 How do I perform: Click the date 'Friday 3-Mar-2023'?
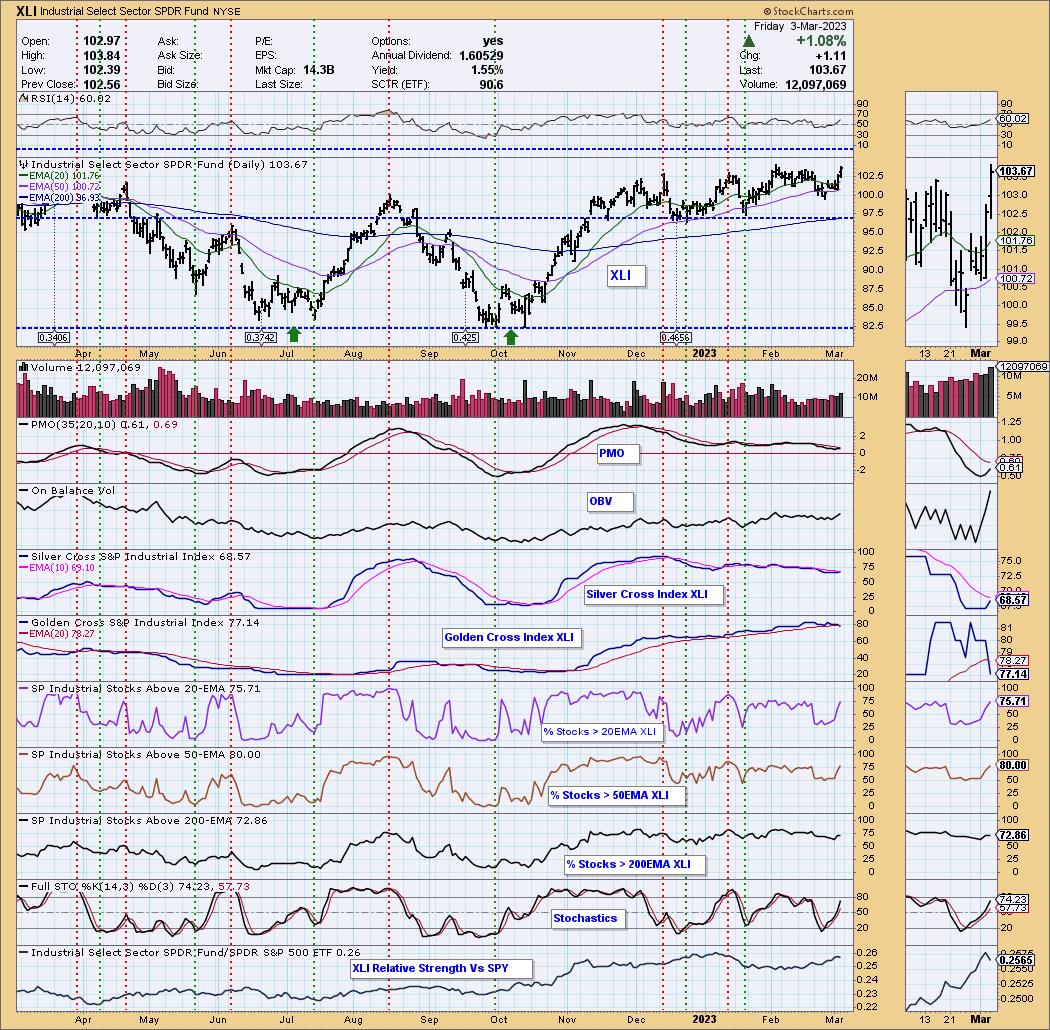(x=800, y=26)
